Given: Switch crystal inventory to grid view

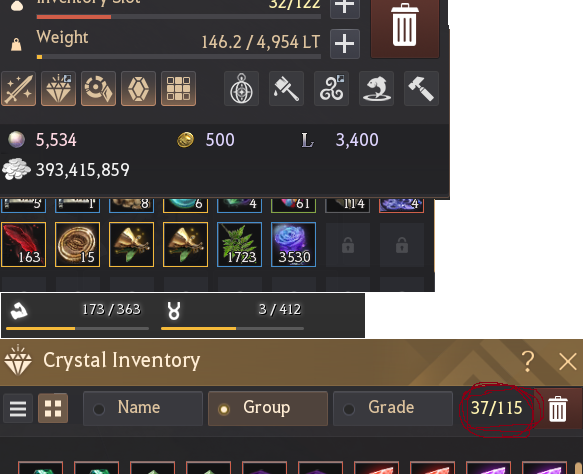Looking at the screenshot, I should click(x=53, y=408).
